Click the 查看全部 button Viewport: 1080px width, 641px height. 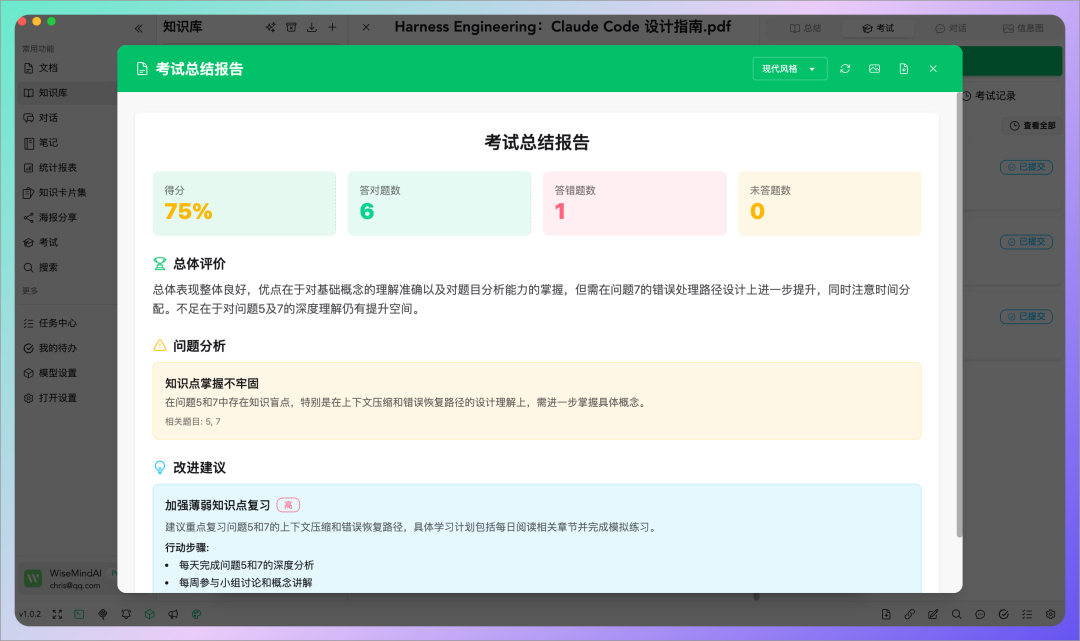pyautogui.click(x=1032, y=125)
